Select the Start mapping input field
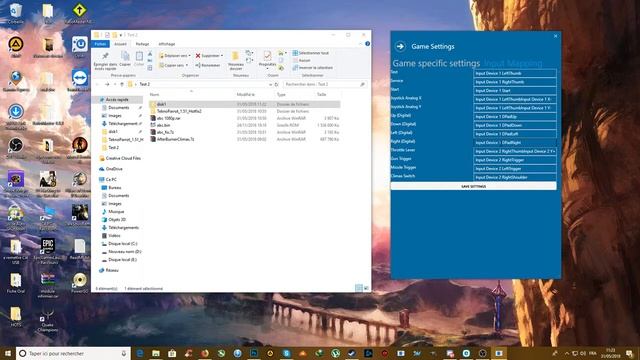 coord(515,91)
